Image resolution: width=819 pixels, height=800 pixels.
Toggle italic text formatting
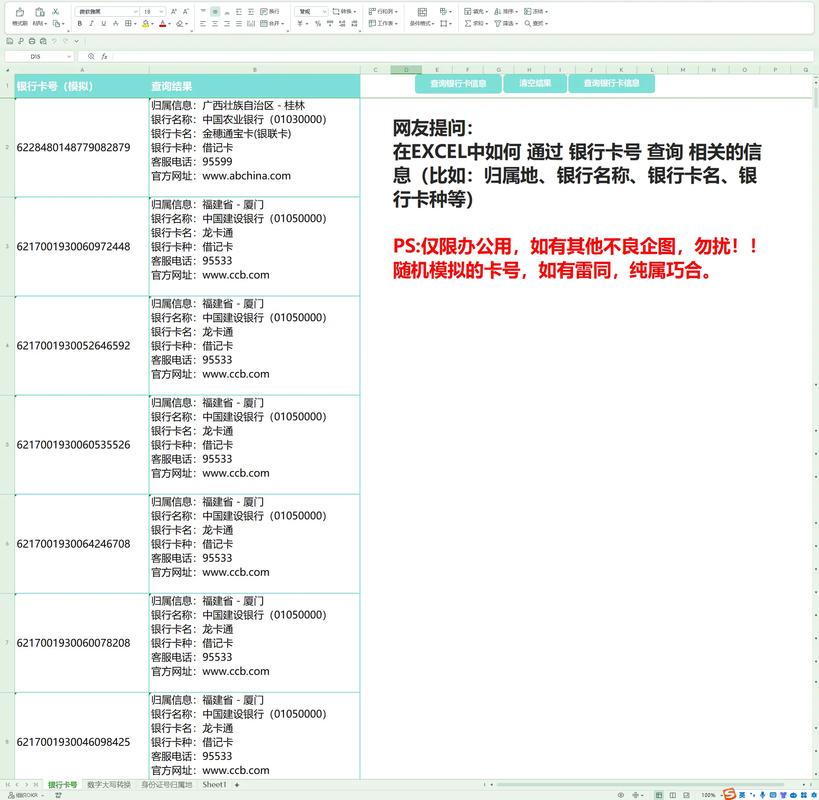tap(92, 23)
